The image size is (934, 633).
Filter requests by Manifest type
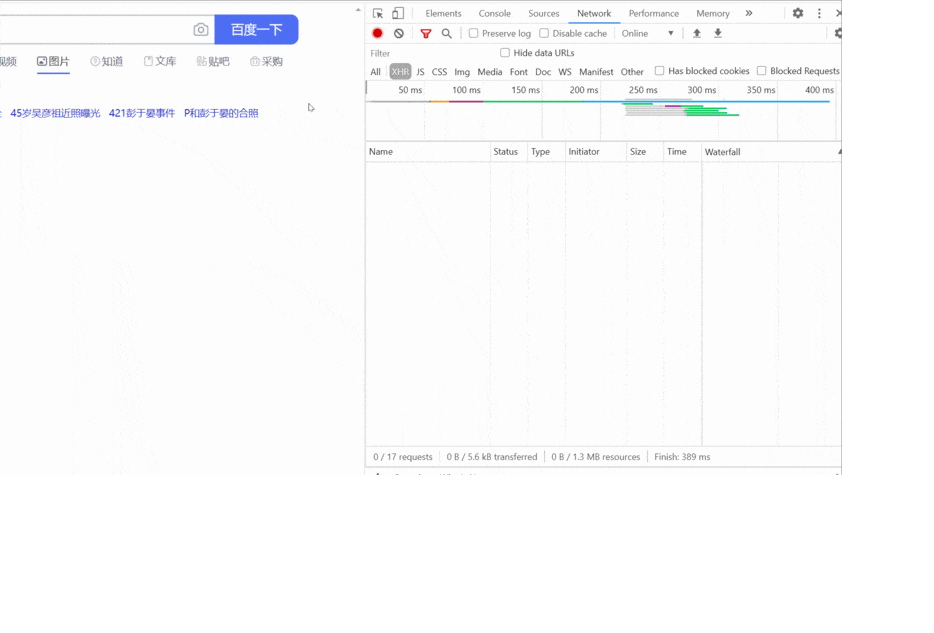pos(596,71)
